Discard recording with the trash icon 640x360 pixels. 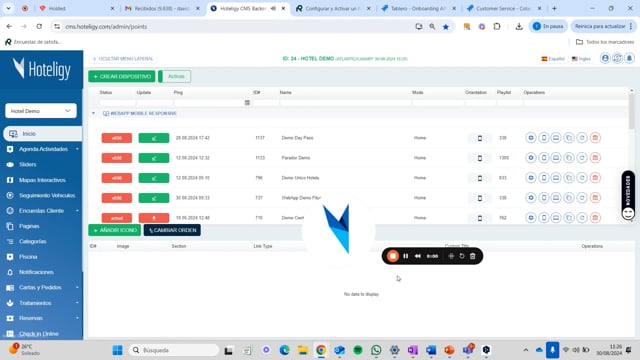point(473,256)
